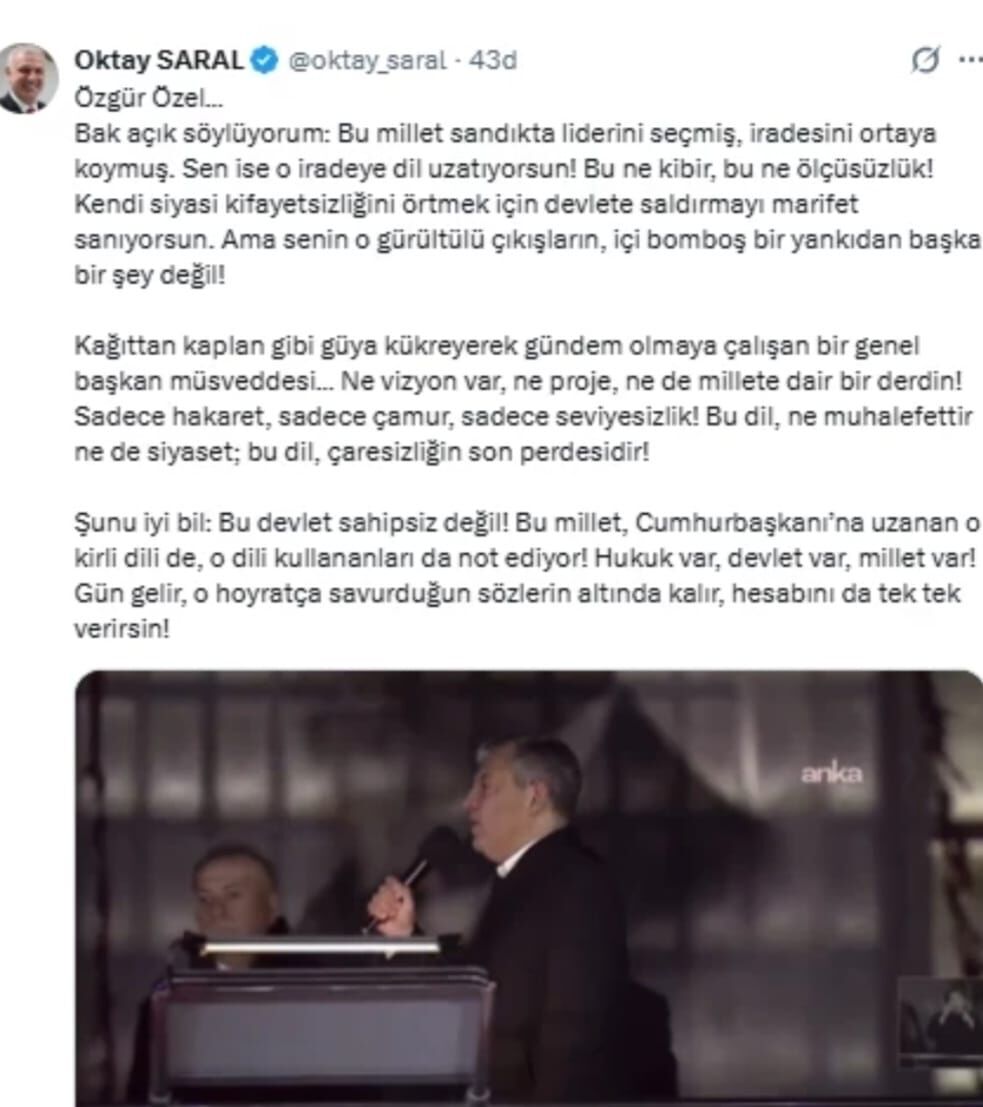Click the sign language interpreter inset

pos(940,1020)
